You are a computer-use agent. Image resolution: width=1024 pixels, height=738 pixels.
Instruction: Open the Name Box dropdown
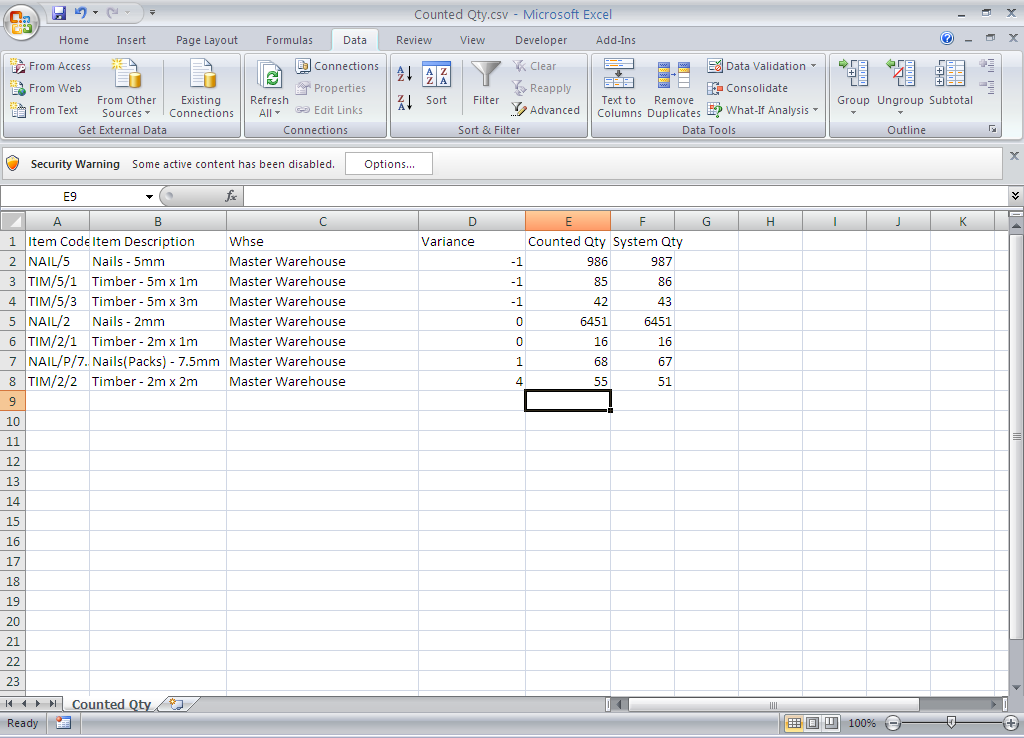[149, 197]
